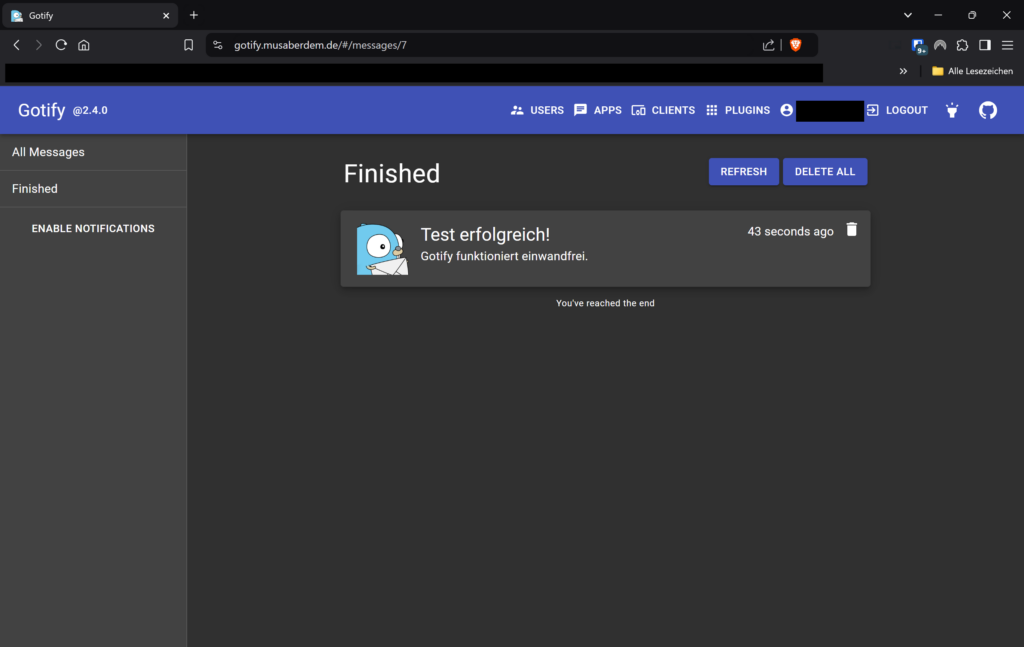Open the GitHub icon link

click(x=987, y=110)
